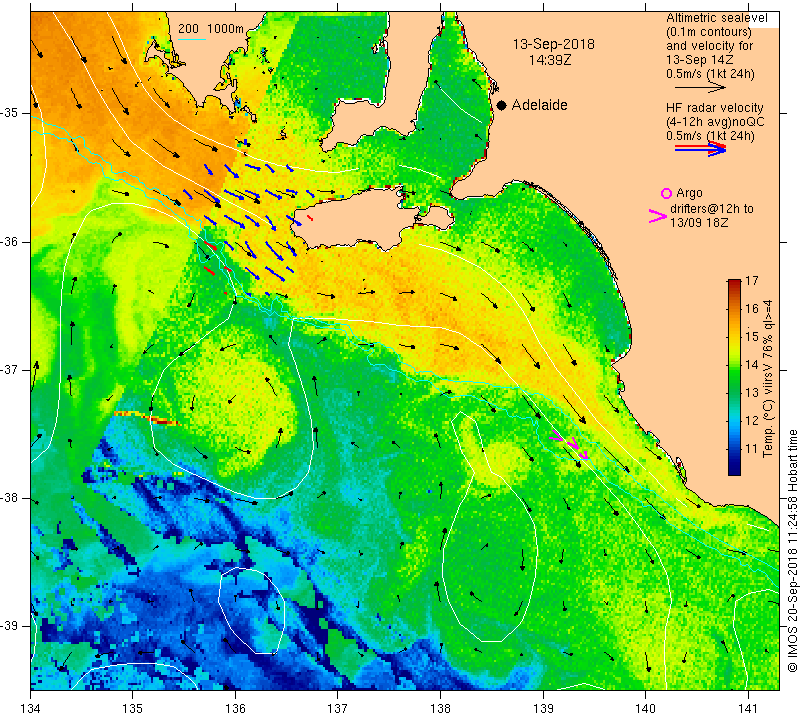
Task: Click the 'Argo' legend label
Action: pos(689,193)
